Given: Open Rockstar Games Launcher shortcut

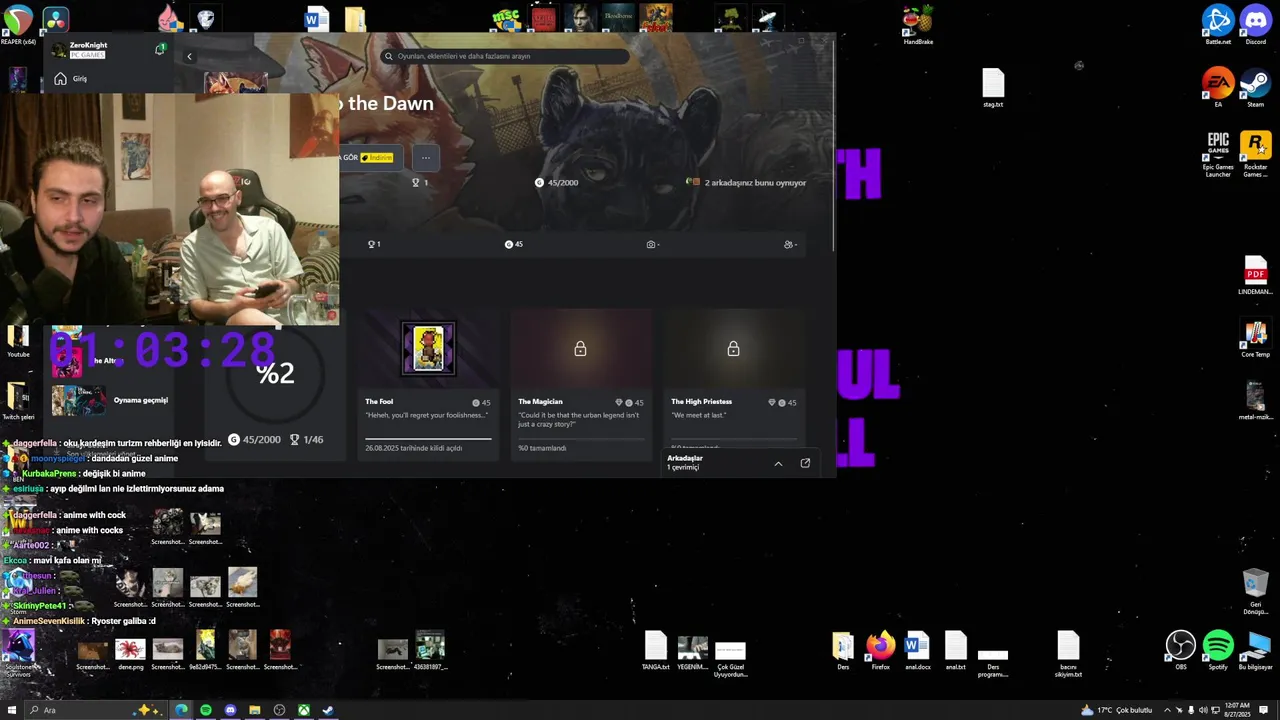Looking at the screenshot, I should (1256, 154).
